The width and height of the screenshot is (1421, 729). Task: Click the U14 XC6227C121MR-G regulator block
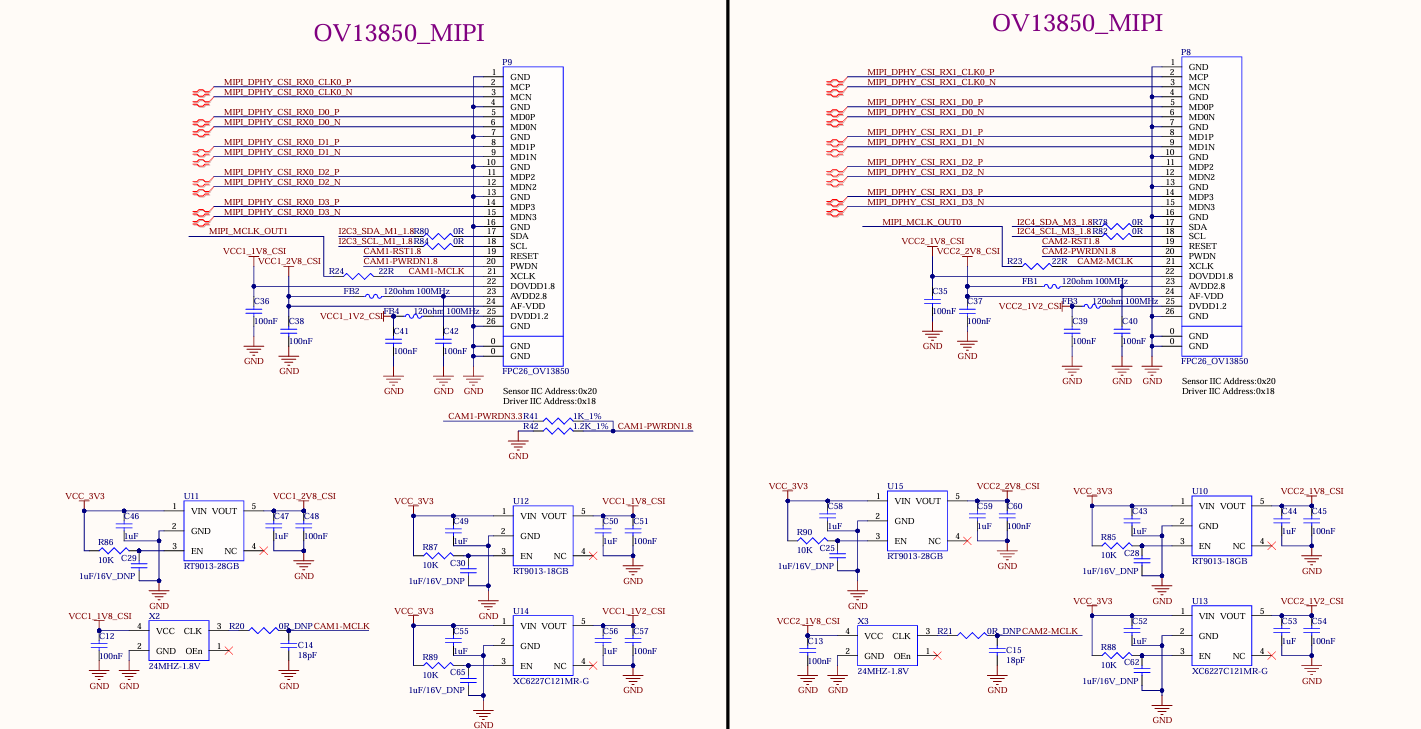click(542, 645)
